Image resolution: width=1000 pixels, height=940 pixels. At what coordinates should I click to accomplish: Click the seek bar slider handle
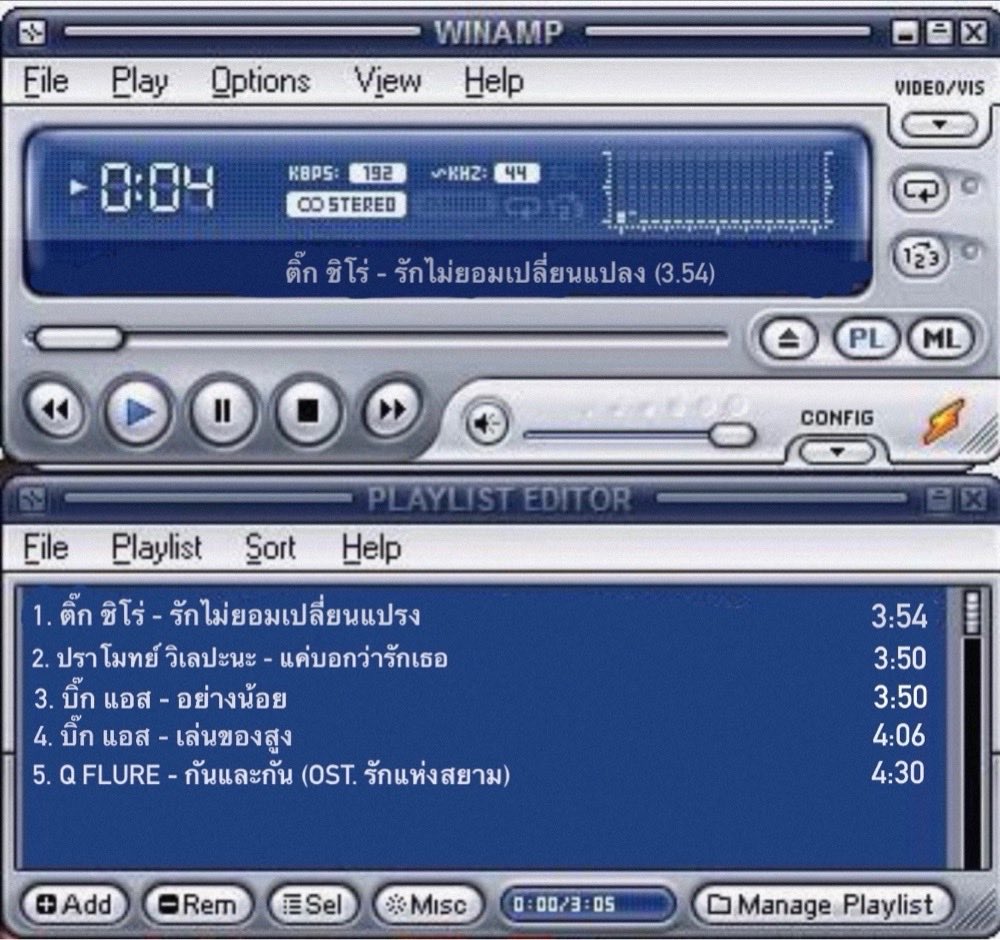[x=79, y=338]
